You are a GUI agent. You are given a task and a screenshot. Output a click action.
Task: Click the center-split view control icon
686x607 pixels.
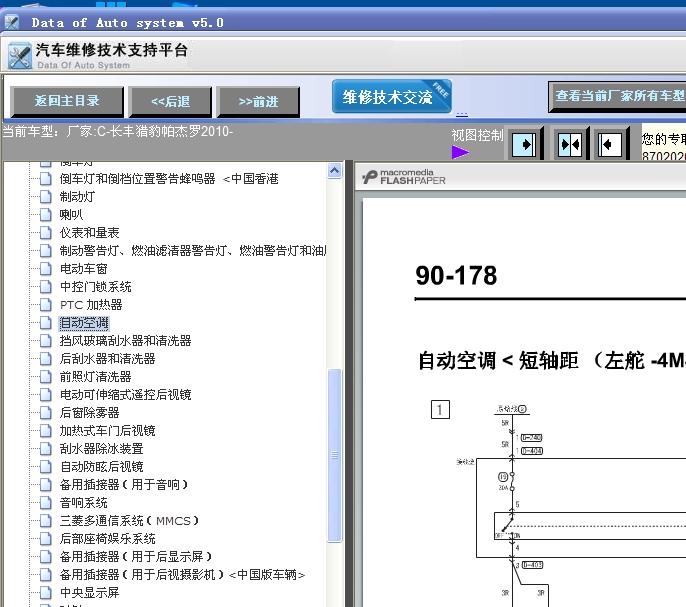[570, 144]
